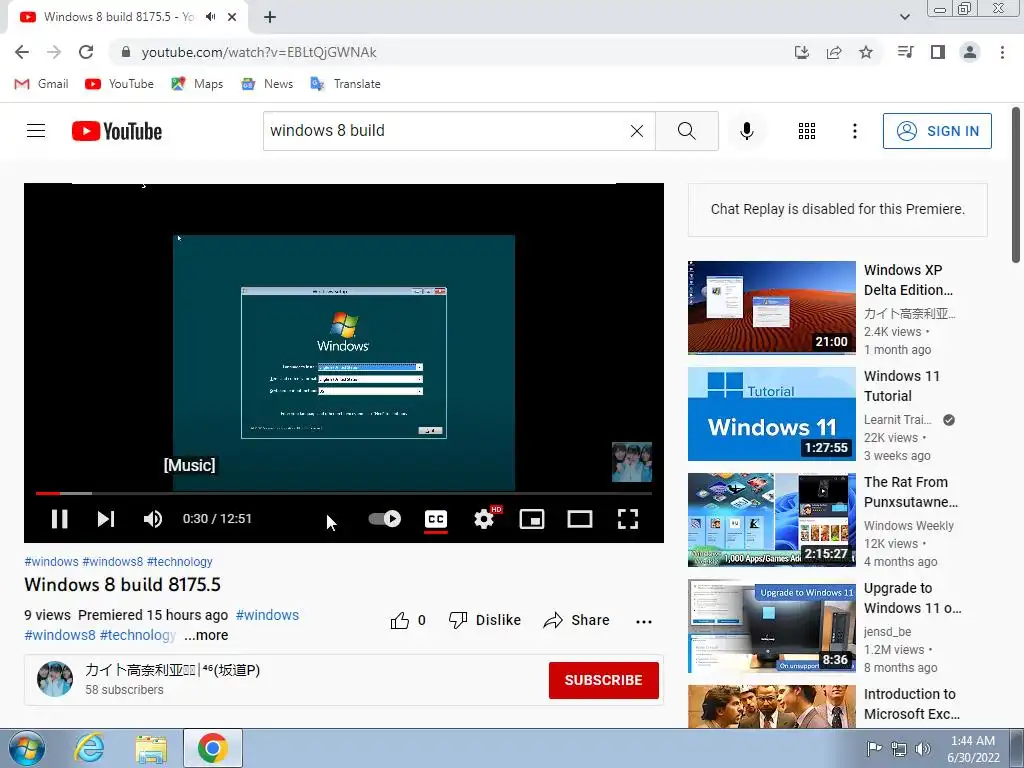The height and width of the screenshot is (768, 1024).
Task: Enter full screen mode
Action: pos(628,519)
